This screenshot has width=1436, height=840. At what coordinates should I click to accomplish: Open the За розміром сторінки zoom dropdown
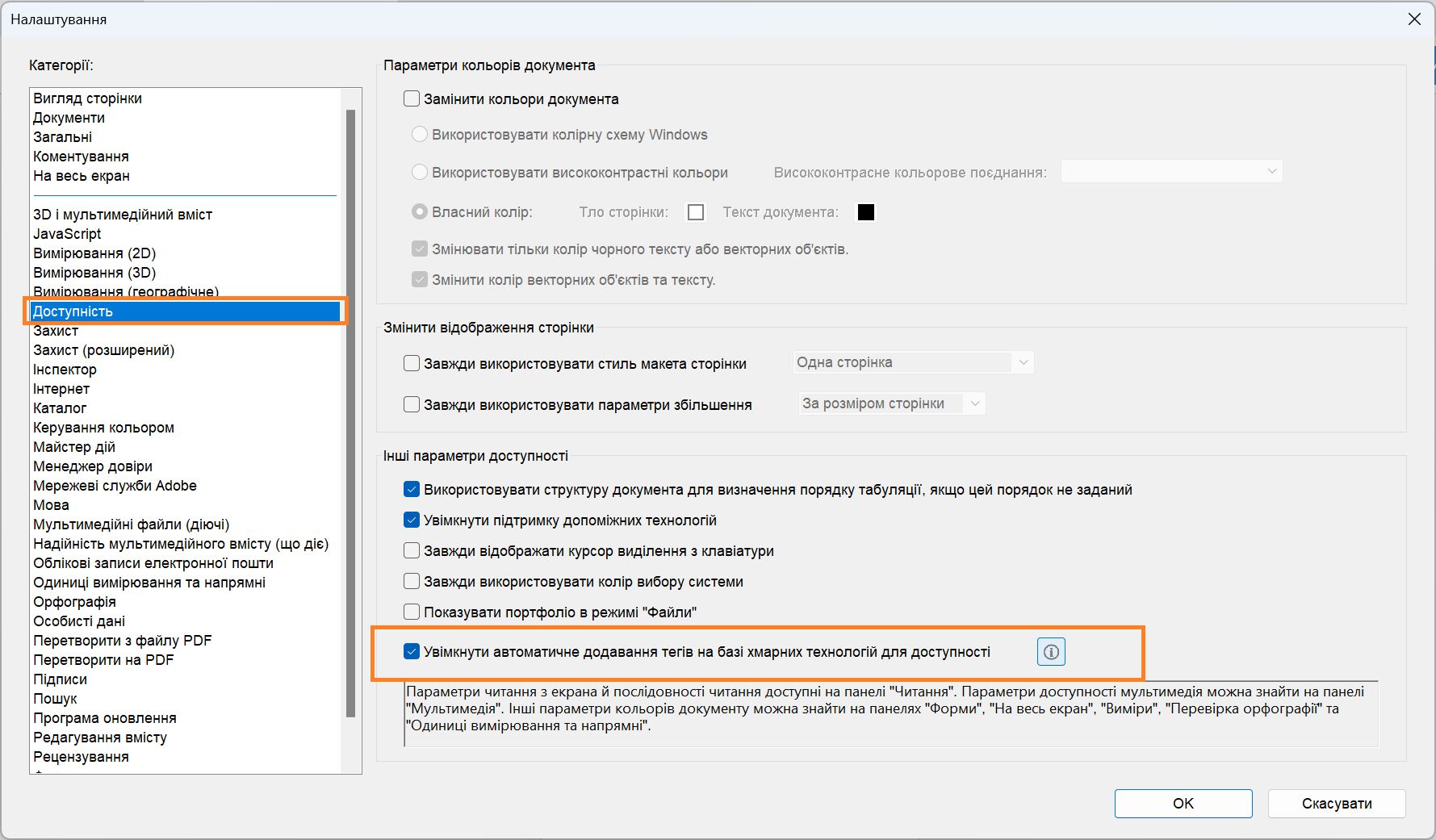pyautogui.click(x=892, y=403)
